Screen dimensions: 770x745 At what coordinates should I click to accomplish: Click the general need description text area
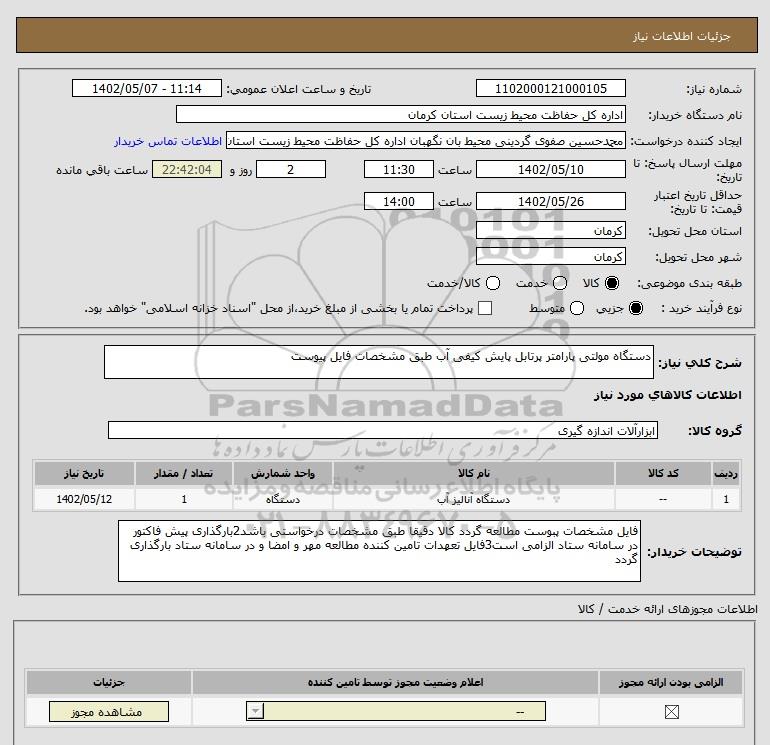379,362
